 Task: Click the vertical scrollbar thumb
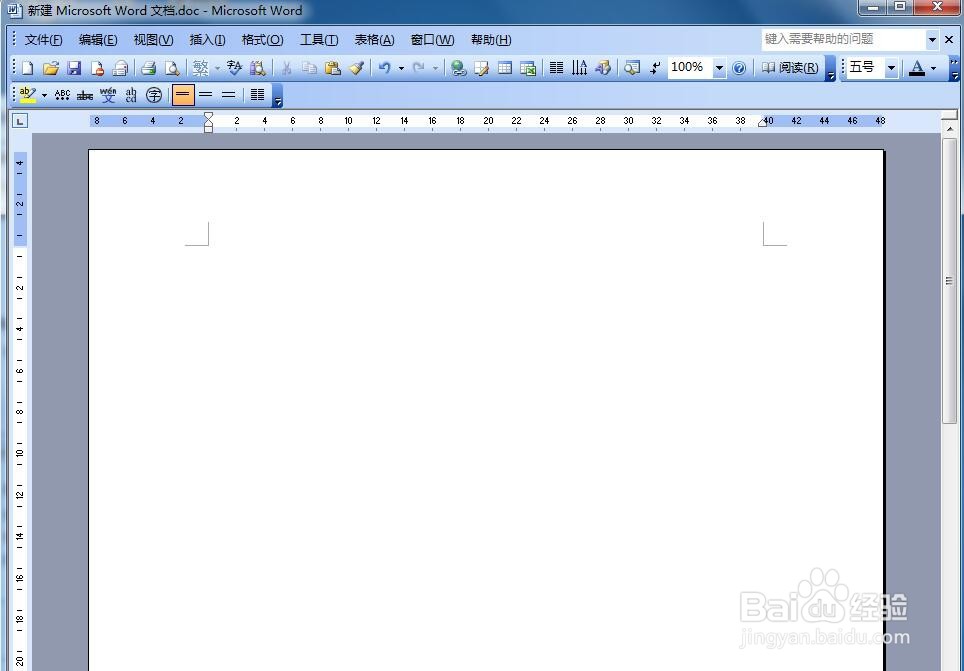point(949,280)
